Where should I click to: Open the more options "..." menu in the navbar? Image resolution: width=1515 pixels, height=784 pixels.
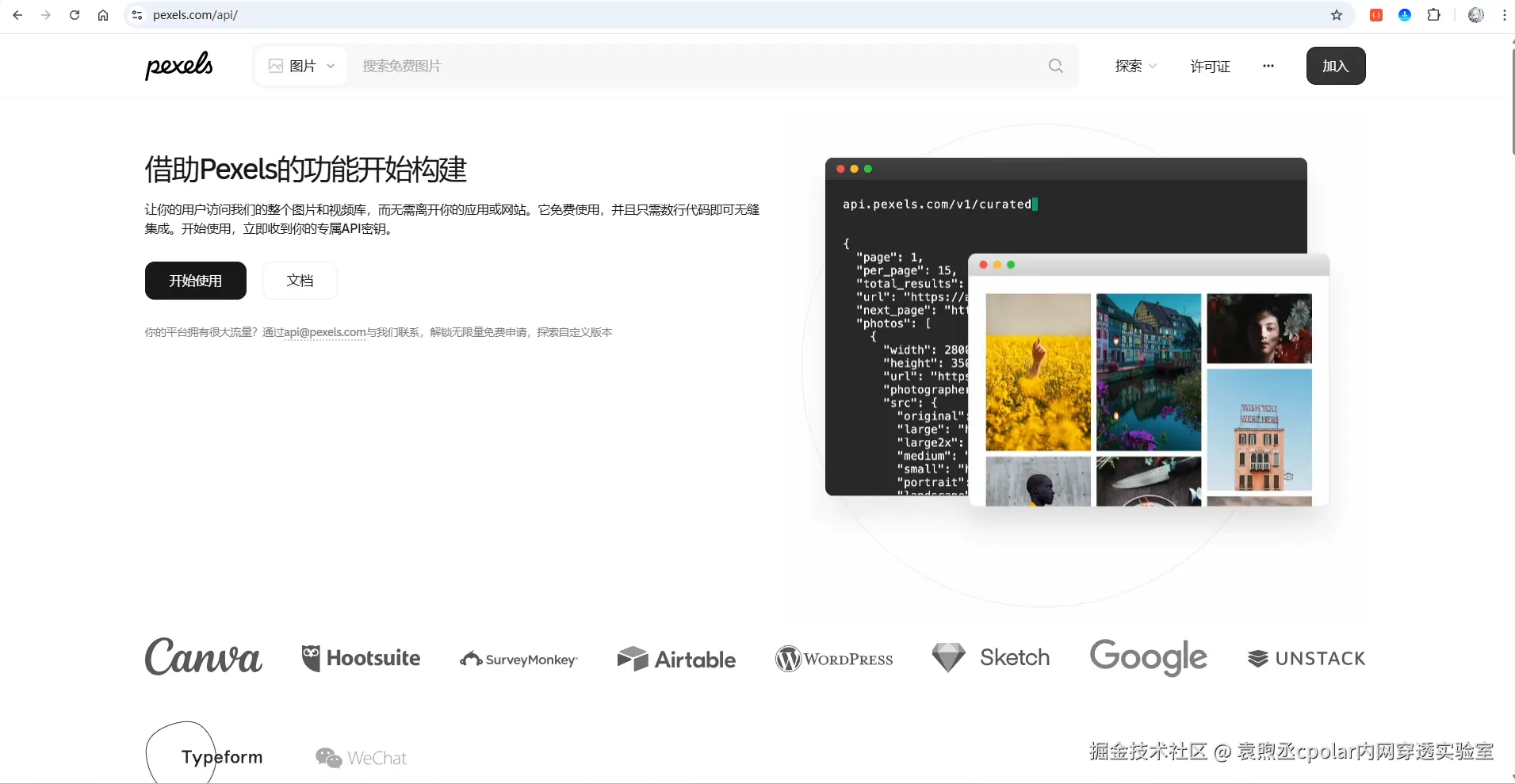1267,66
